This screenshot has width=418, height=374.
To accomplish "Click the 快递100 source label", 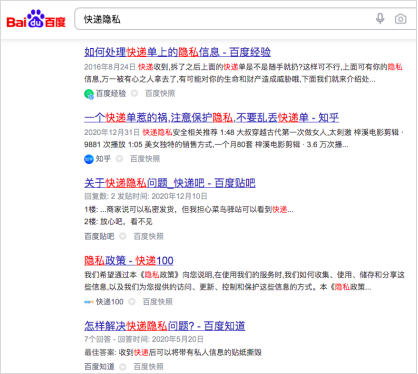I will 110,302.
